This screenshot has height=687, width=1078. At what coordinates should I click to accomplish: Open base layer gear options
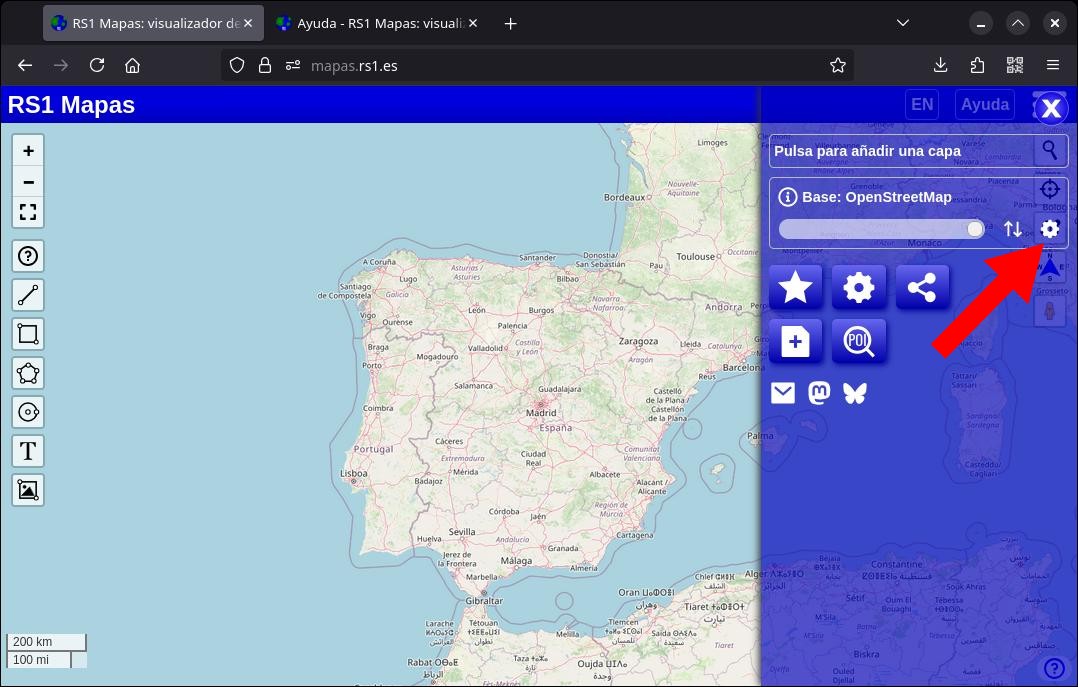pos(1050,229)
